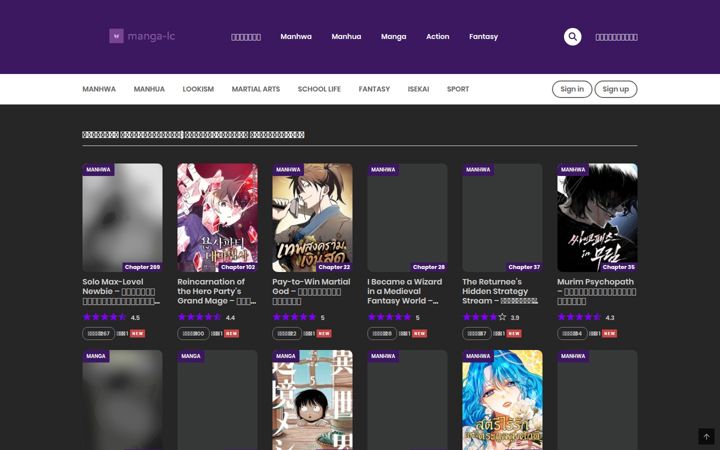Open Manga in the purple header

(x=394, y=37)
